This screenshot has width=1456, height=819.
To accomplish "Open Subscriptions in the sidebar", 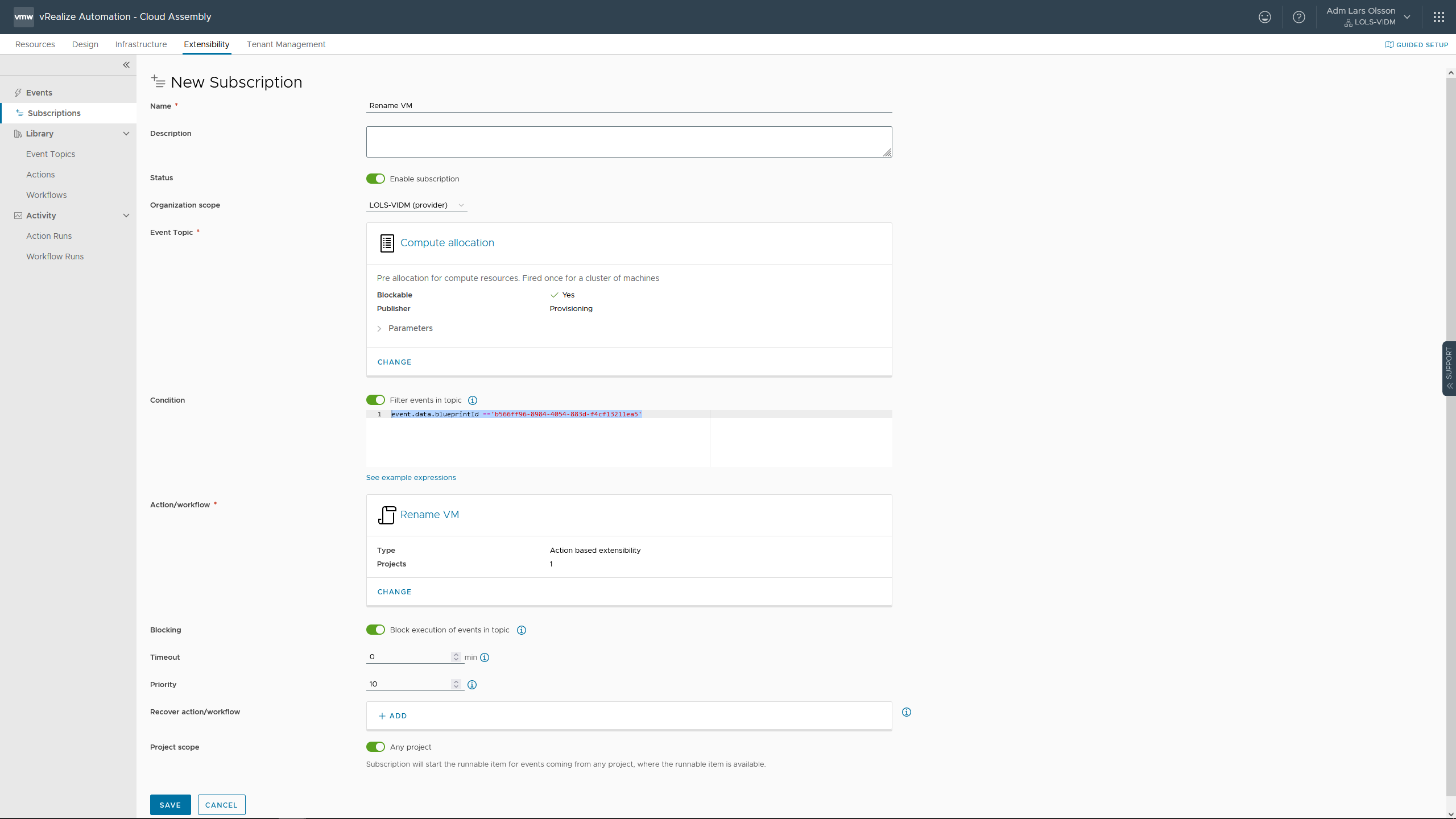I will coord(68,113).
